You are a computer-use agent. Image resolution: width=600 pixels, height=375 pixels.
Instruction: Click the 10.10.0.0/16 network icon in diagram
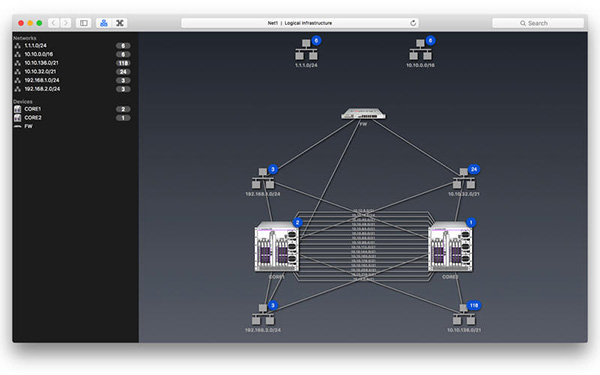point(420,50)
